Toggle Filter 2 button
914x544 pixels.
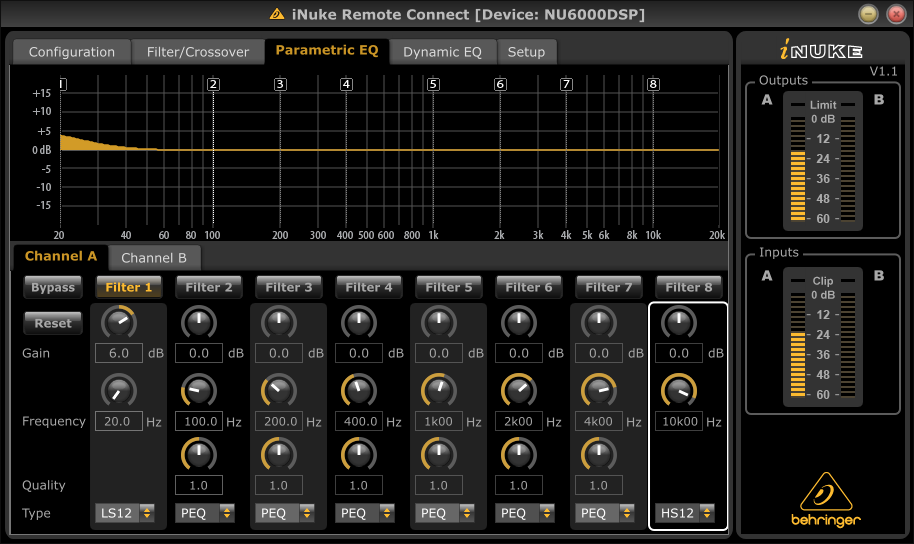209,287
